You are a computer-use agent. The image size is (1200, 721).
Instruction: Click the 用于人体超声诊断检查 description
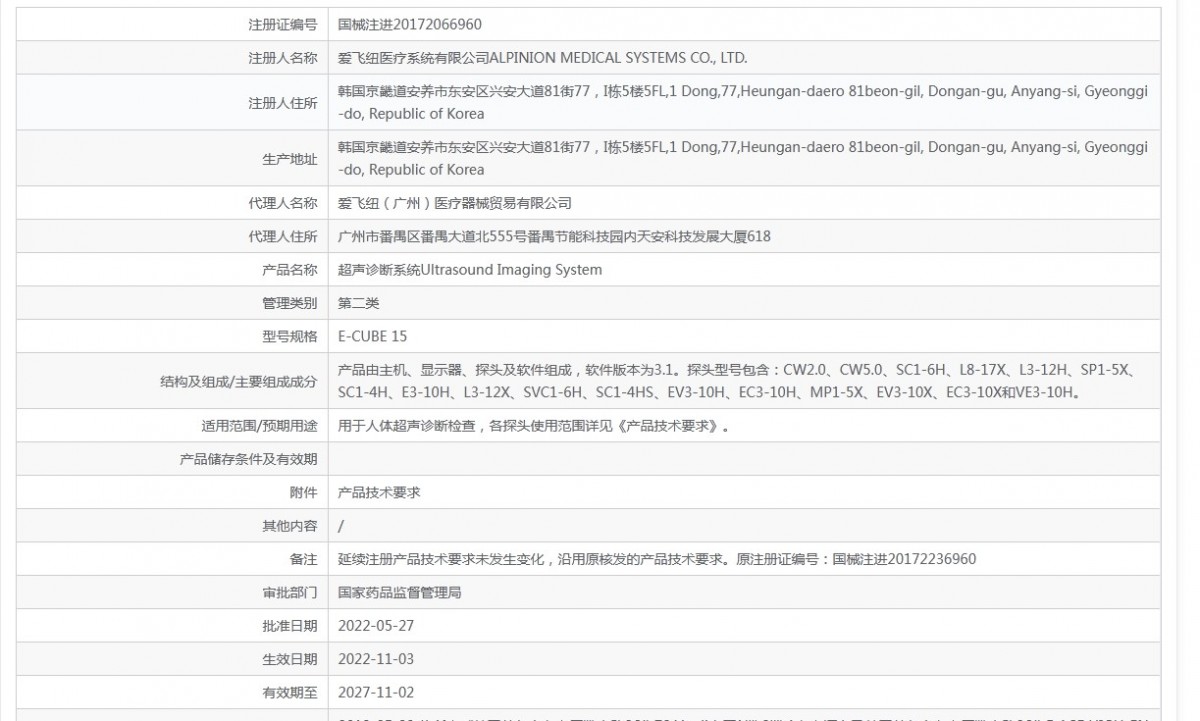tap(534, 426)
